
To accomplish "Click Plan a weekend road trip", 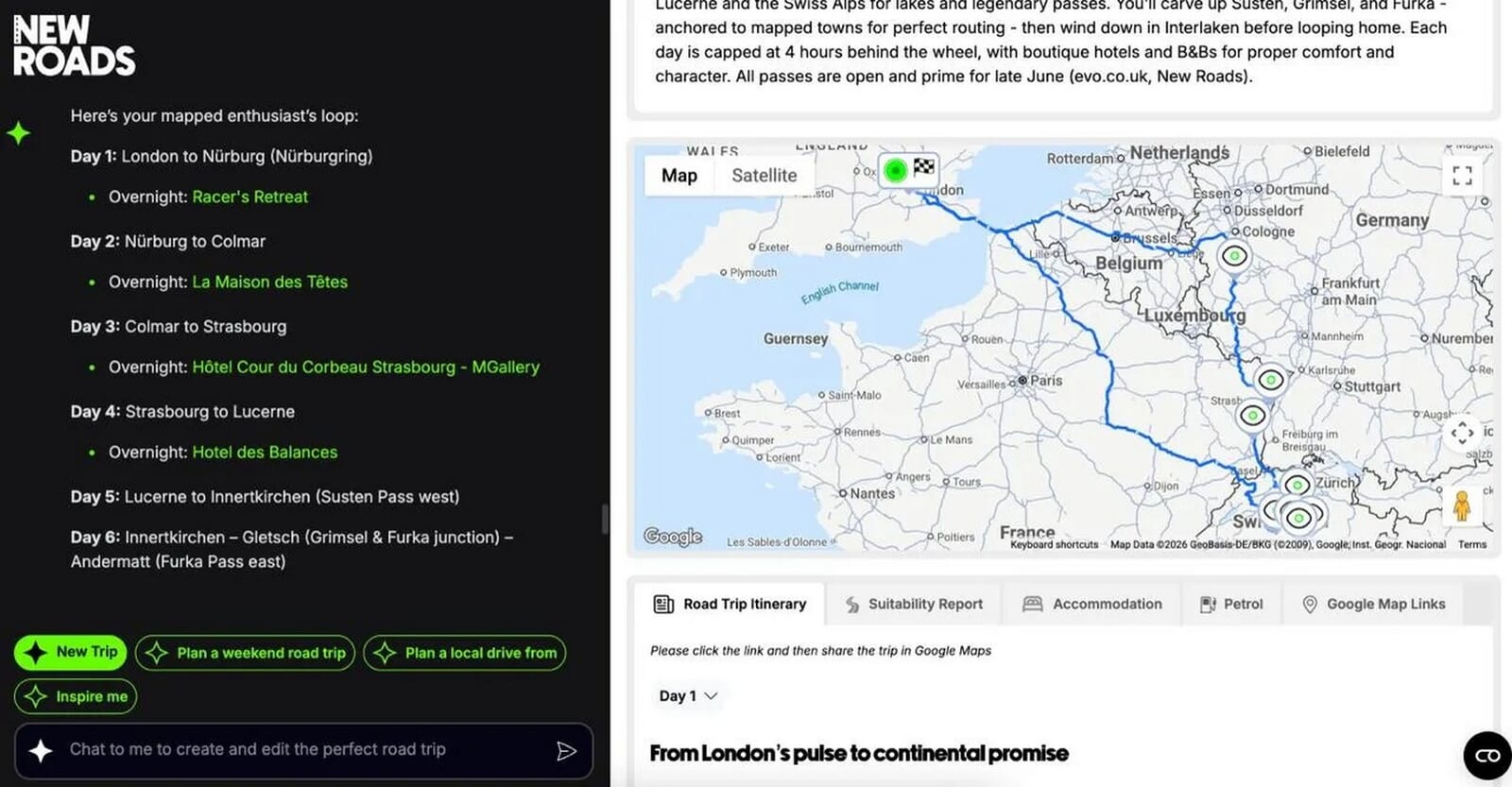I will coord(246,653).
